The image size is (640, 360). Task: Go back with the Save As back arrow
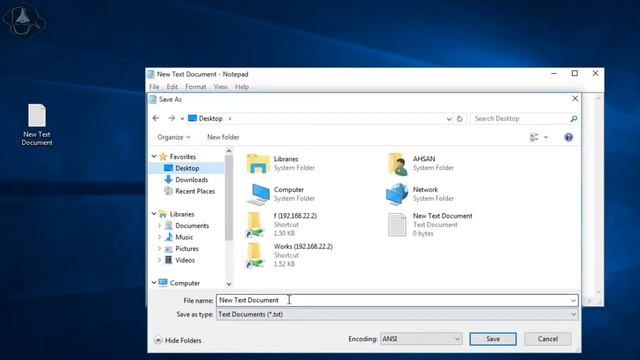point(156,118)
